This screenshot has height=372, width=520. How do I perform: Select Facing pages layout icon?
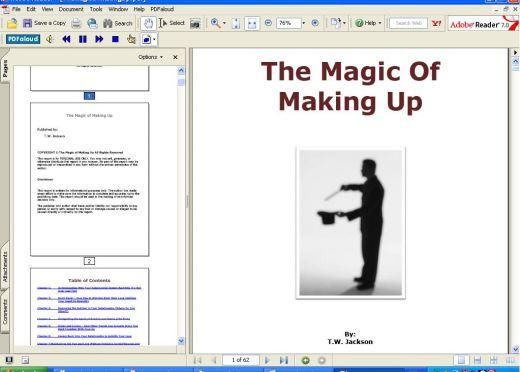point(510,360)
